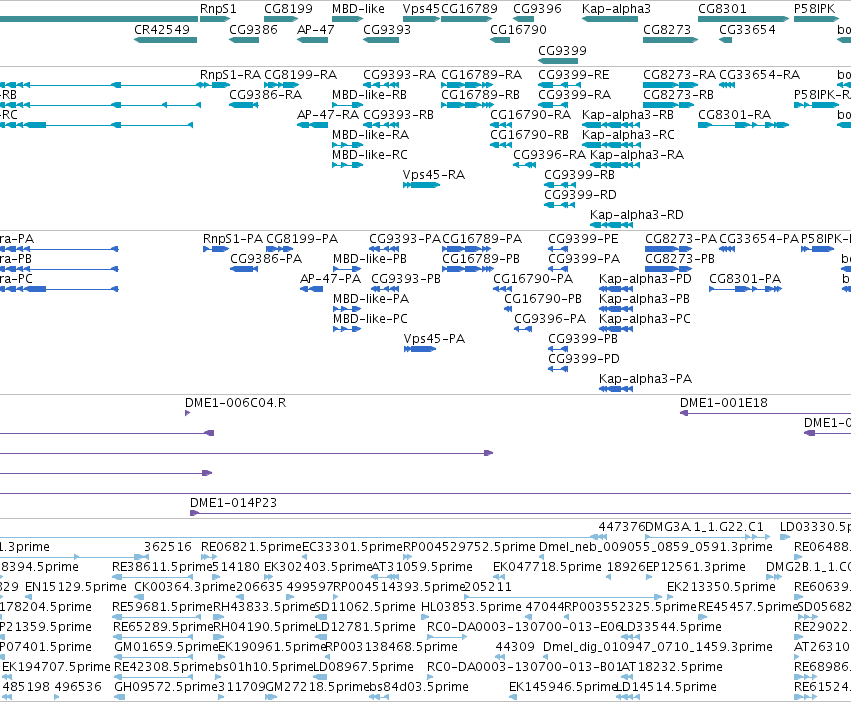Click the CG8301-RA transcript label
The image size is (851, 702).
point(734,115)
